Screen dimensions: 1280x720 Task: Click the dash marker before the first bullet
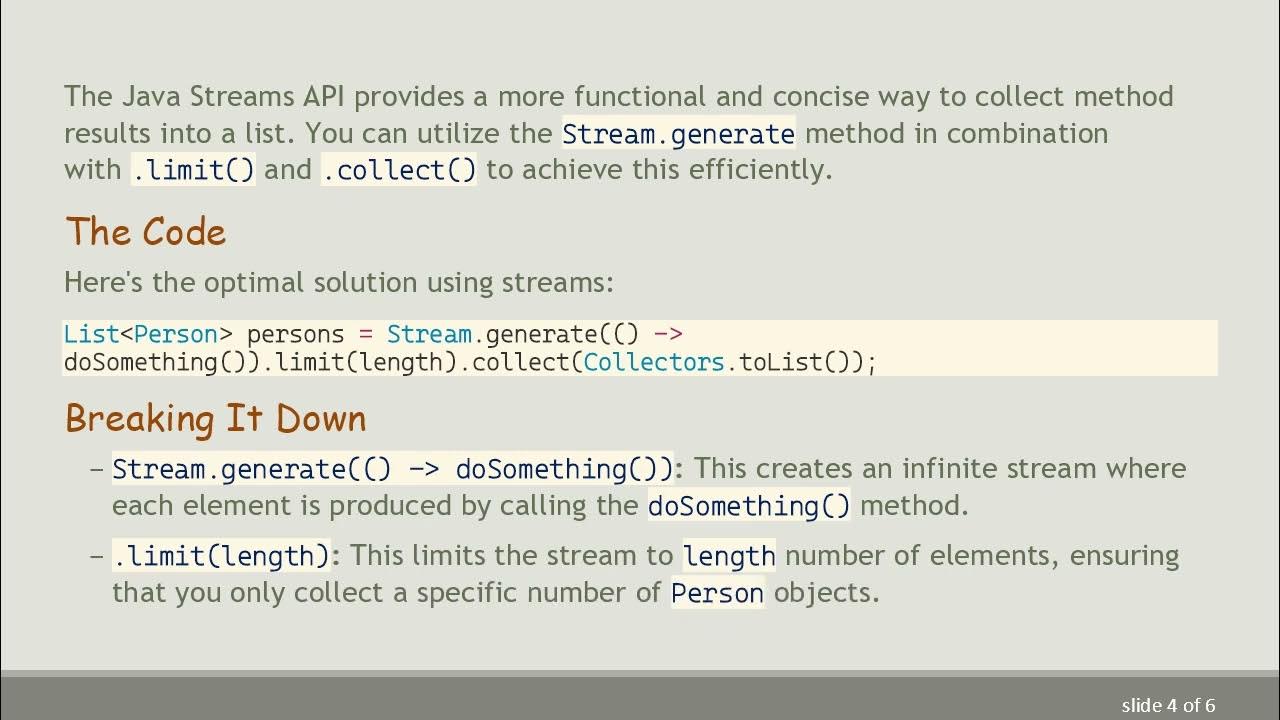point(97,469)
